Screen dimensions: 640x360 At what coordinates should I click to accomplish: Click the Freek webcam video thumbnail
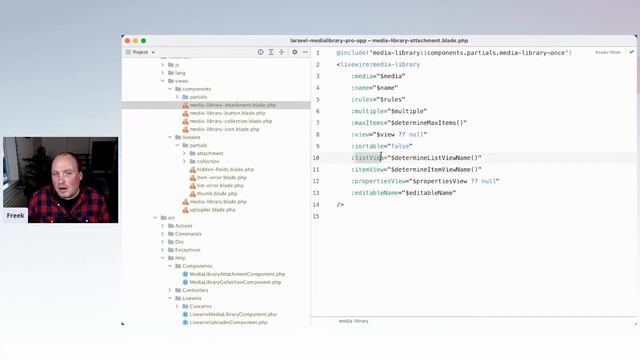[61, 180]
